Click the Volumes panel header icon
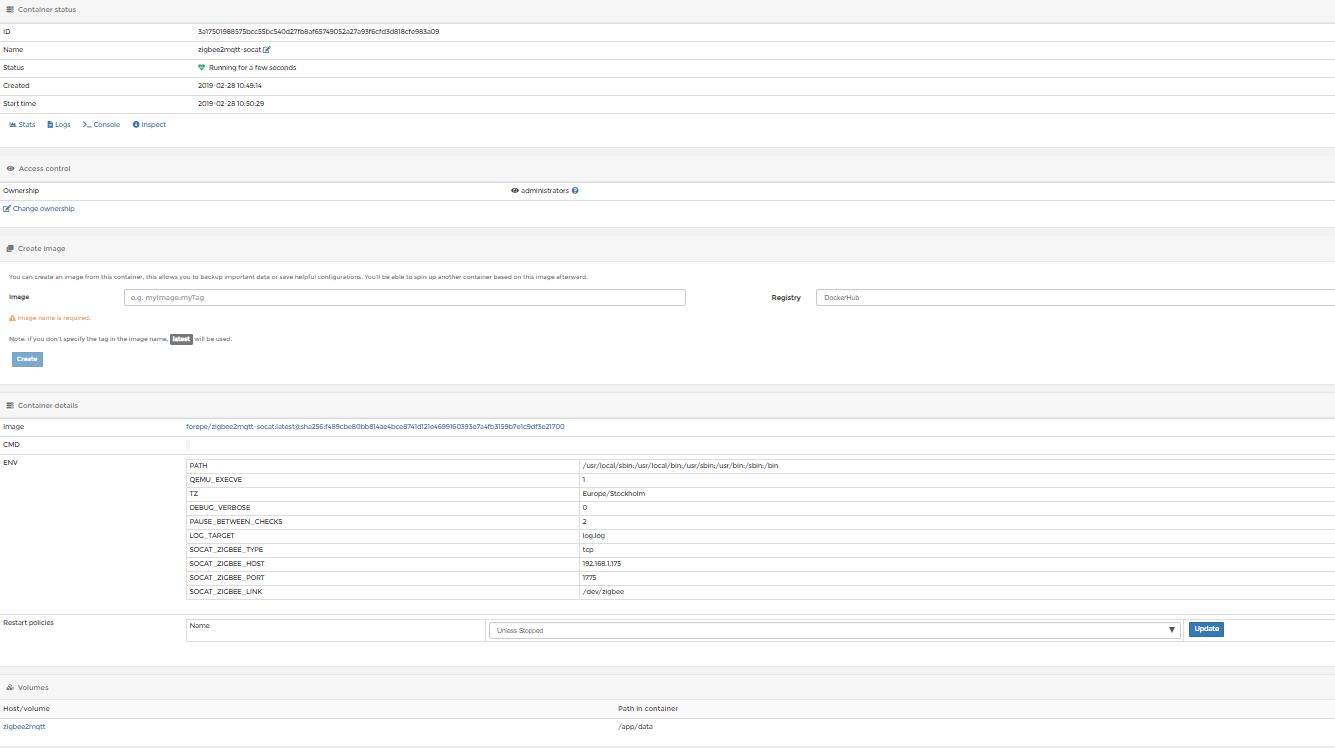The height and width of the screenshot is (748, 1335). 12,687
